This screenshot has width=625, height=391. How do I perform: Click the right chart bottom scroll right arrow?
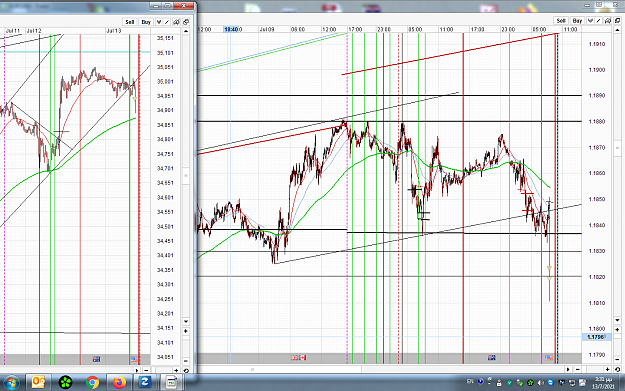(x=568, y=369)
